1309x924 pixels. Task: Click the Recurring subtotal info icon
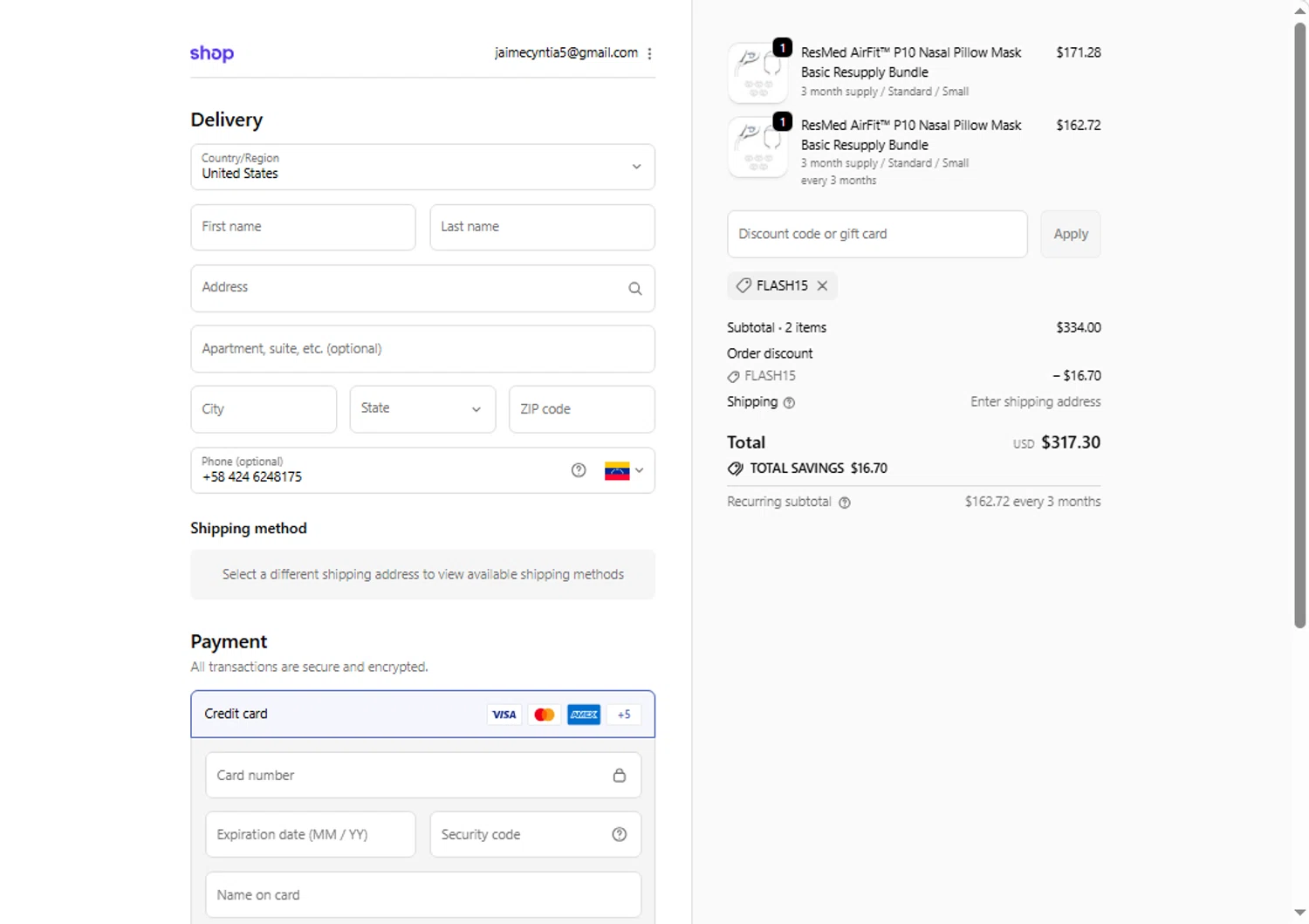(844, 503)
